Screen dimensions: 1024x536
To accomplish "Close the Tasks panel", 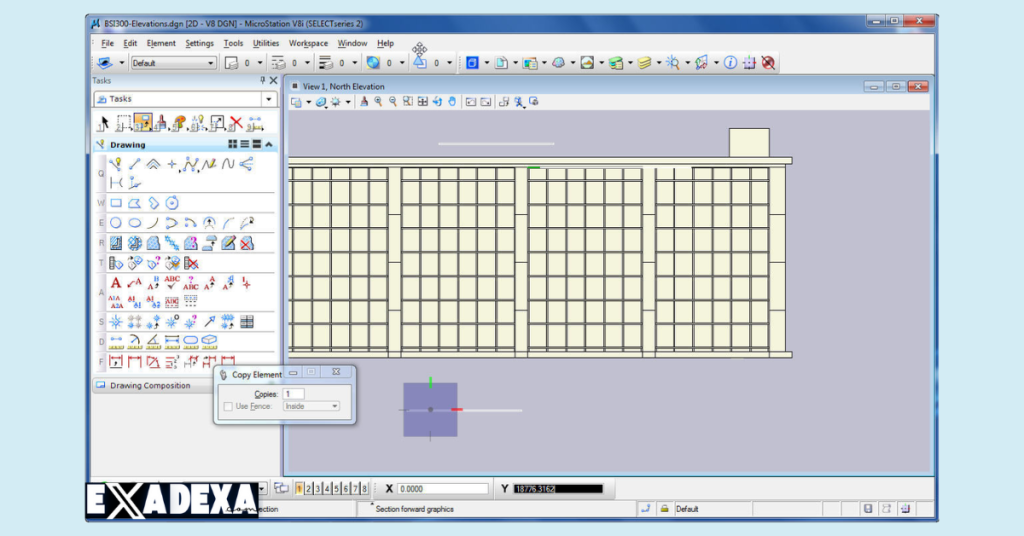I will click(274, 80).
